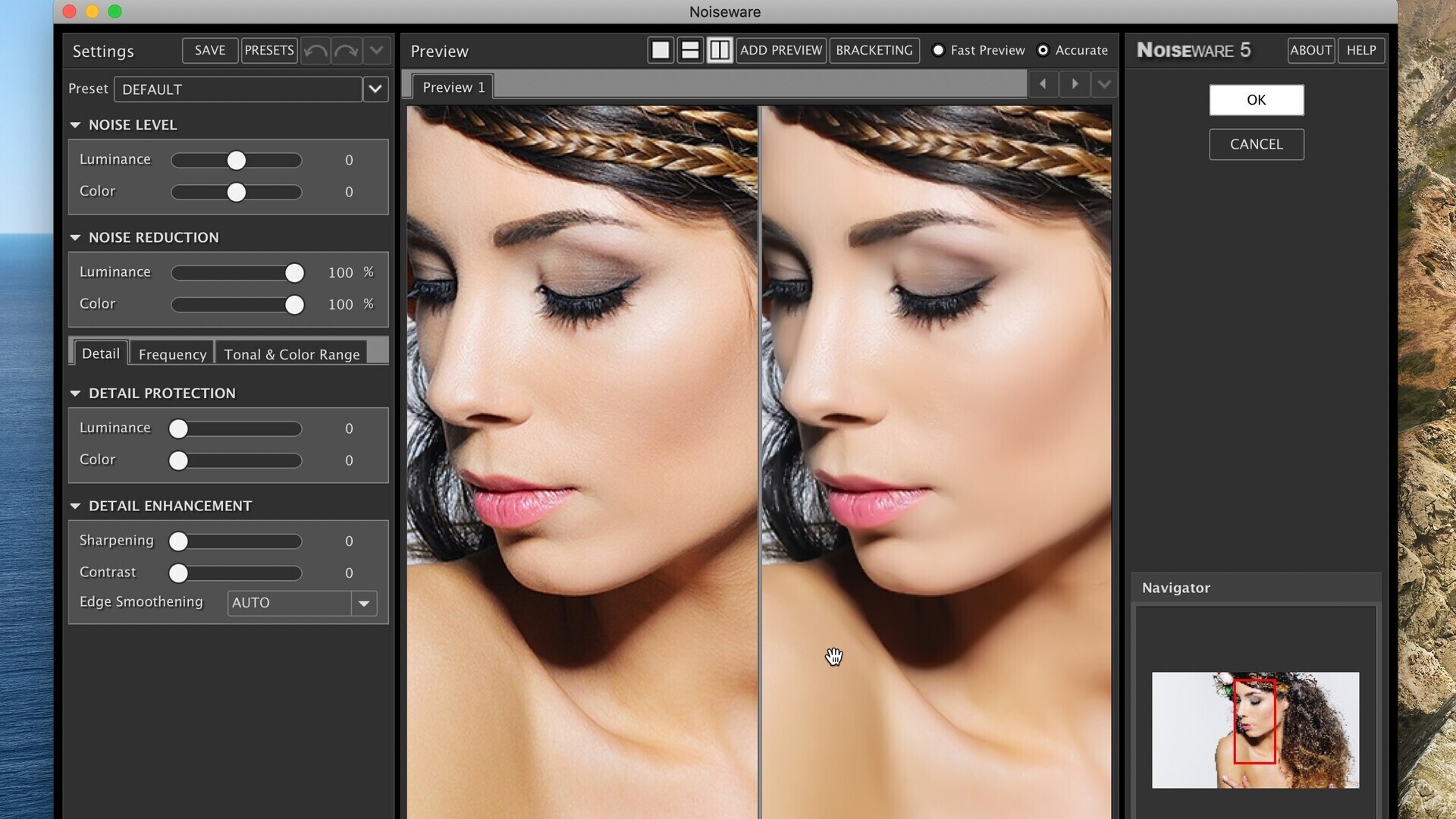Collapse the DETAIL ENHANCEMENT section
This screenshot has width=1456, height=819.
[75, 506]
